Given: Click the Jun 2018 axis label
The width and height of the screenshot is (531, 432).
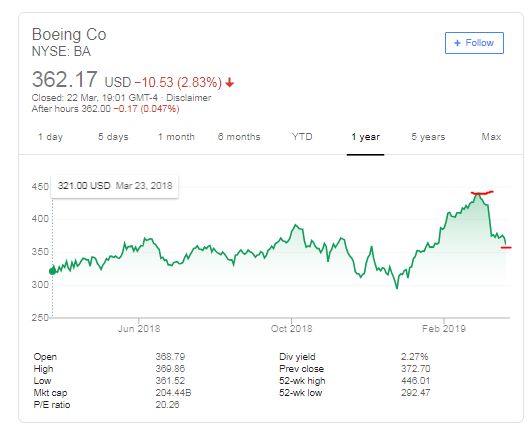Looking at the screenshot, I should 139,329.
